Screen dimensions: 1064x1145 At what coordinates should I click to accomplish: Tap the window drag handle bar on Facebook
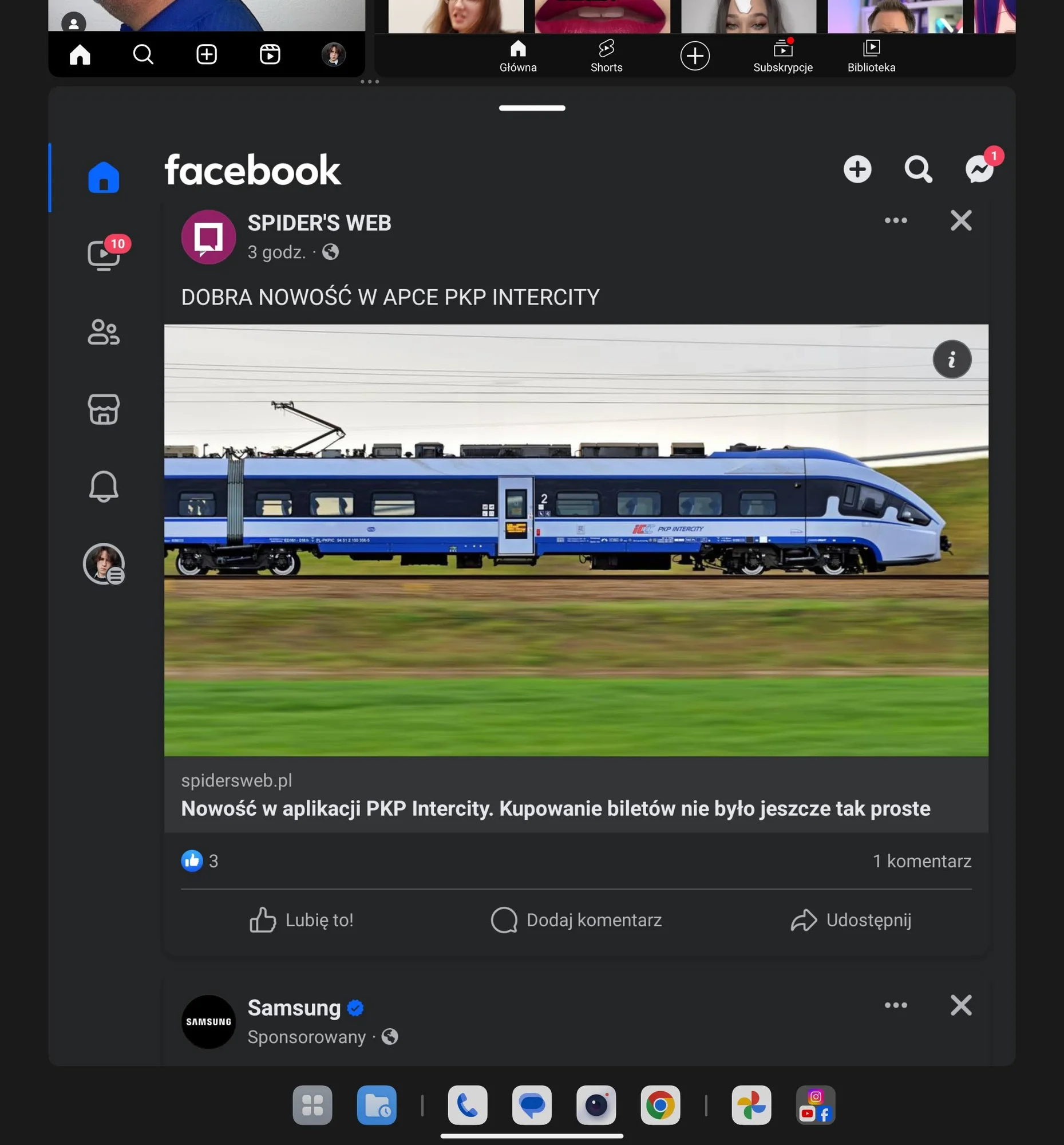pyautogui.click(x=532, y=108)
